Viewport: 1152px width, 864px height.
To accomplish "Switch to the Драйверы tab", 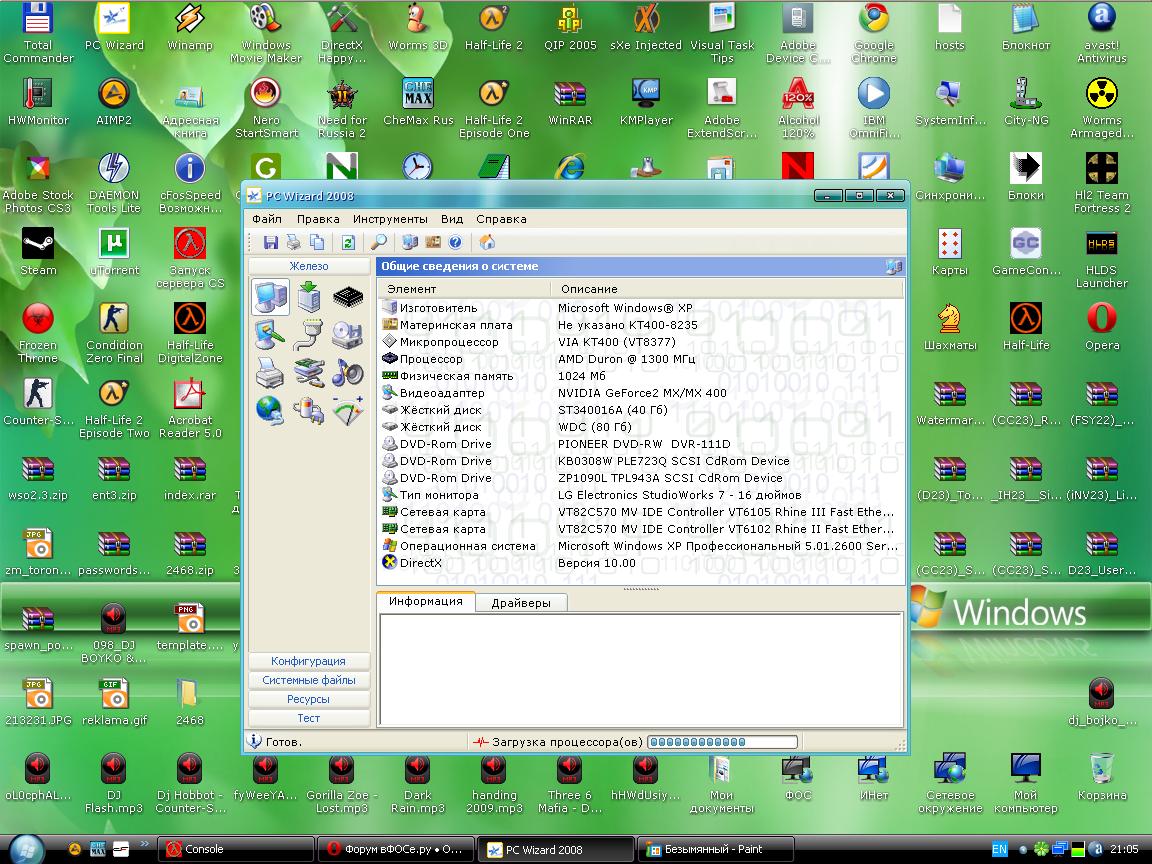I will pos(520,603).
